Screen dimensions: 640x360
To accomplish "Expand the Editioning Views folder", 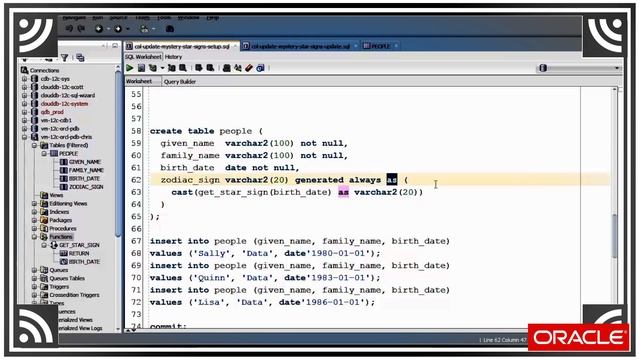I will pyautogui.click(x=34, y=203).
